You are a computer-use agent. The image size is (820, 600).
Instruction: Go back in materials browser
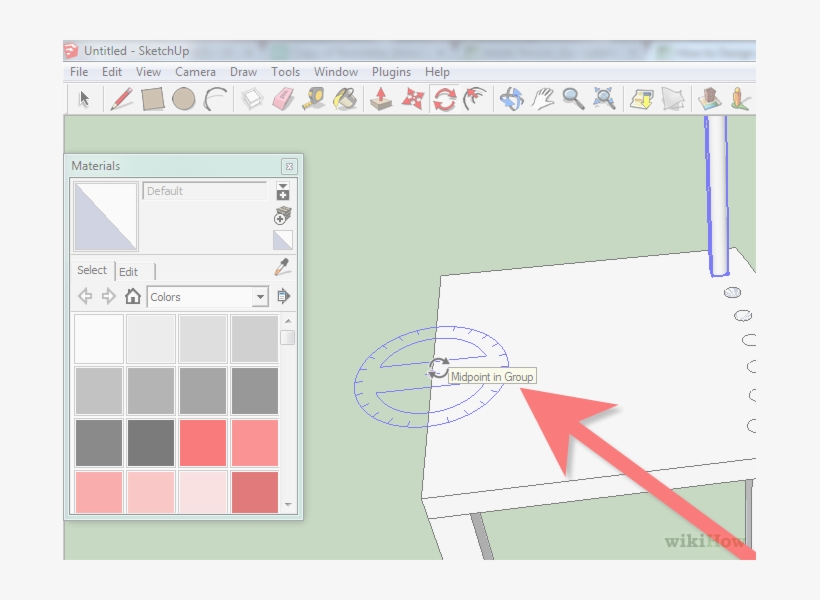(x=85, y=297)
